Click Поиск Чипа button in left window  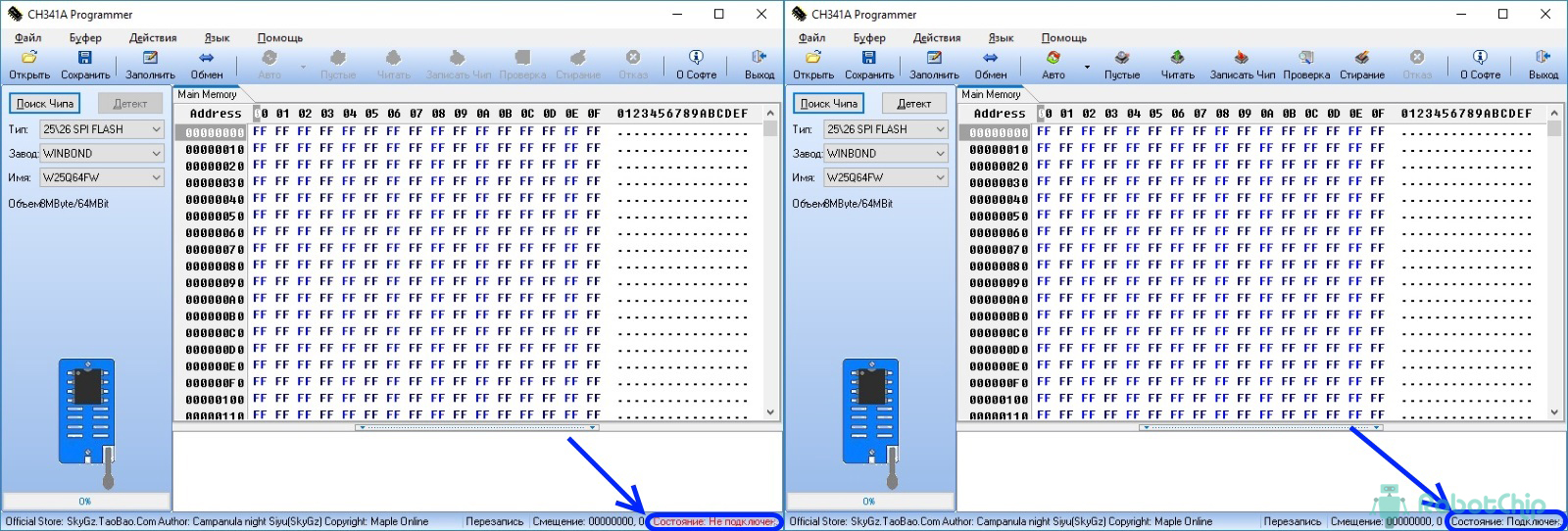(x=45, y=104)
